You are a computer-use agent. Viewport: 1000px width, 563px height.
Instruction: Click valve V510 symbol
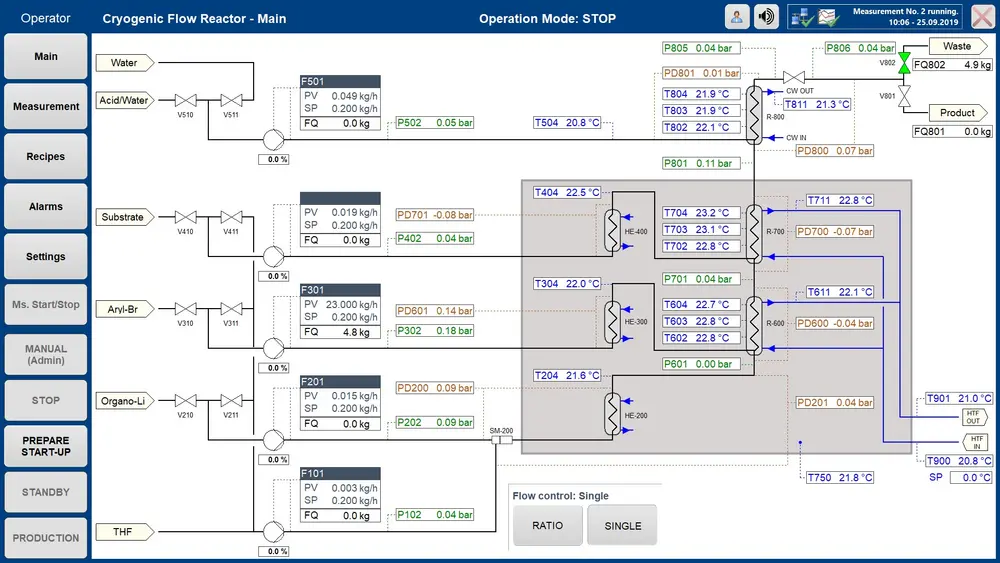[x=186, y=100]
